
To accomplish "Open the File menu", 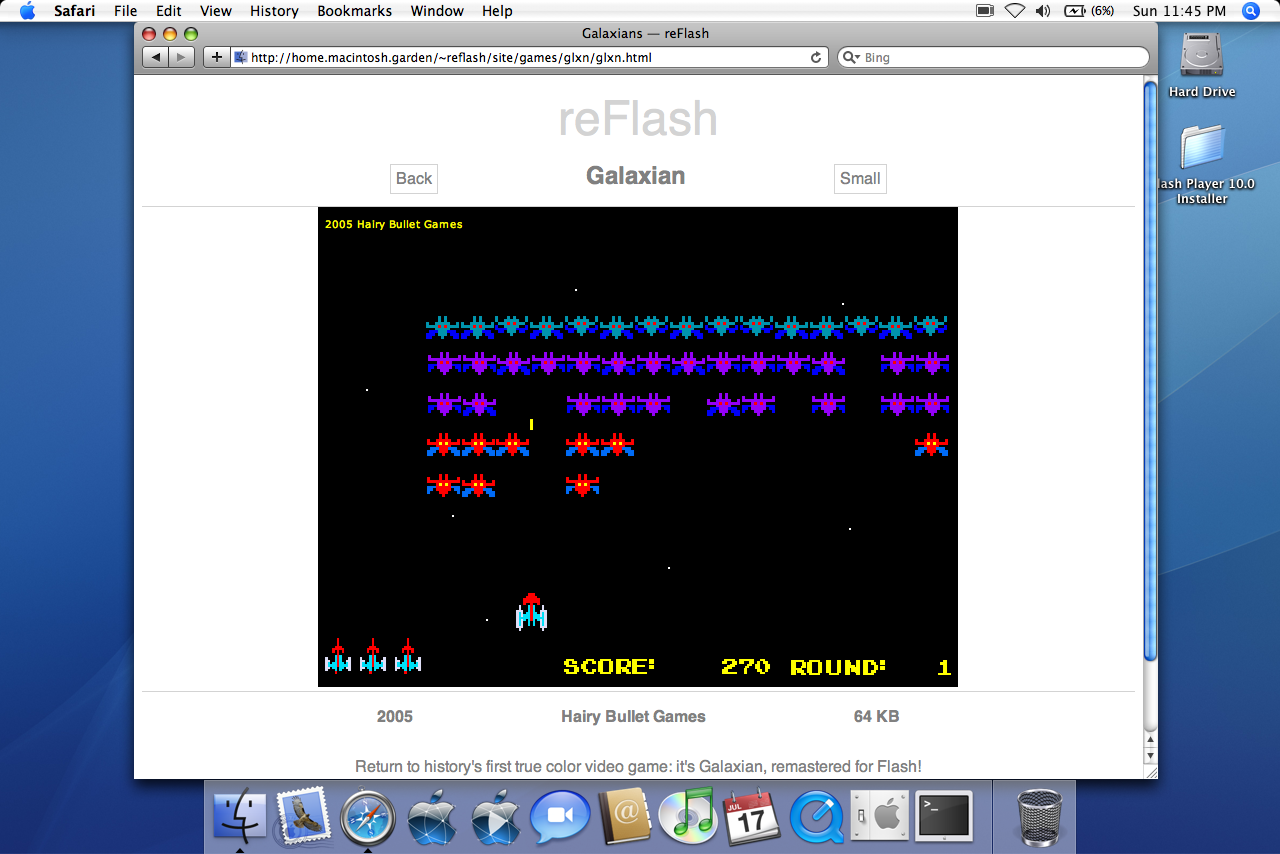I will (126, 11).
